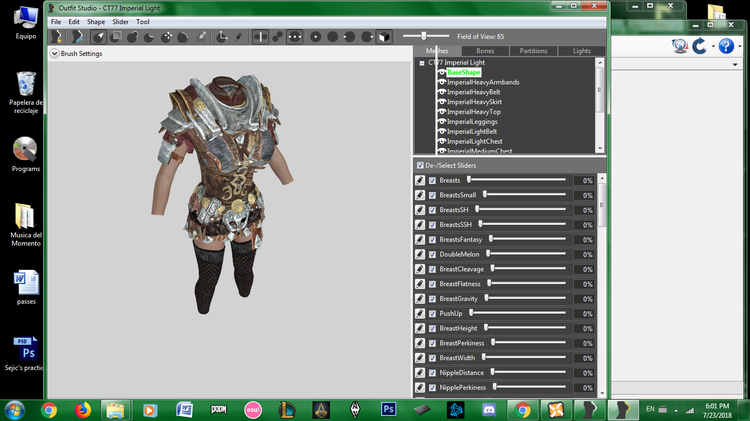The width and height of the screenshot is (750, 421).
Task: Click the slider list scrollbar up arrow
Action: click(x=602, y=178)
